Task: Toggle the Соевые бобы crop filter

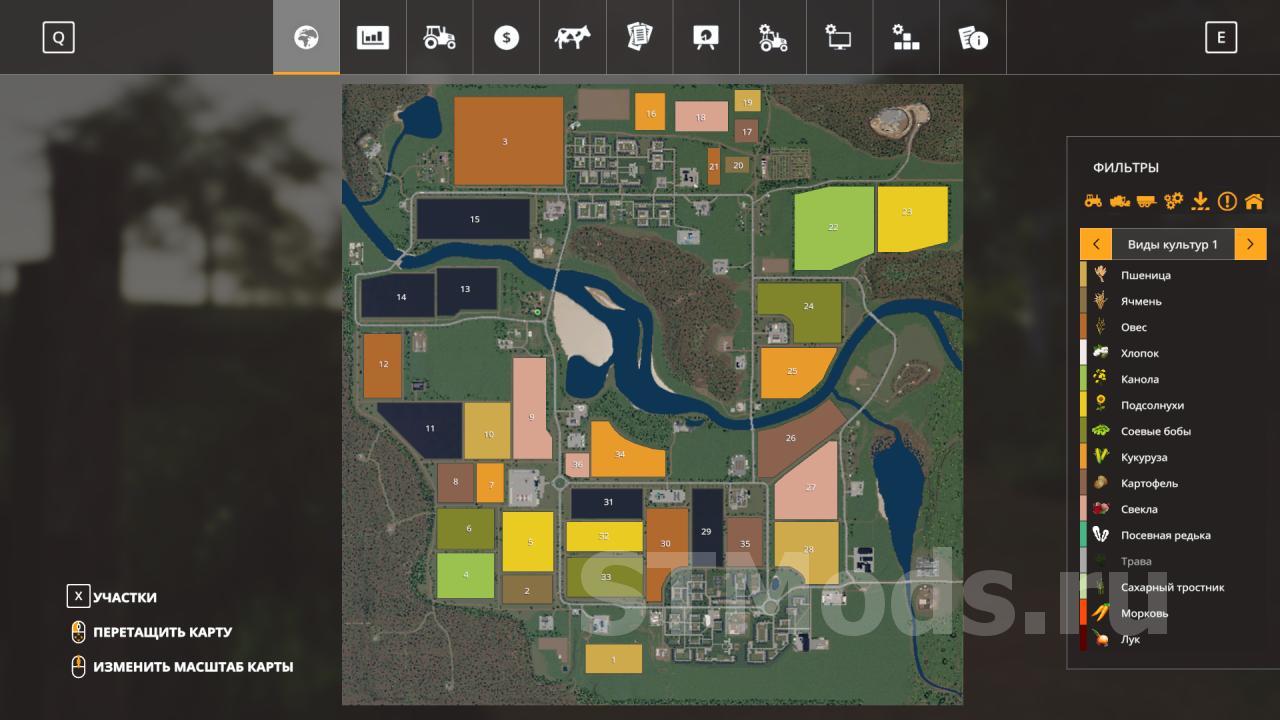Action: (1173, 431)
